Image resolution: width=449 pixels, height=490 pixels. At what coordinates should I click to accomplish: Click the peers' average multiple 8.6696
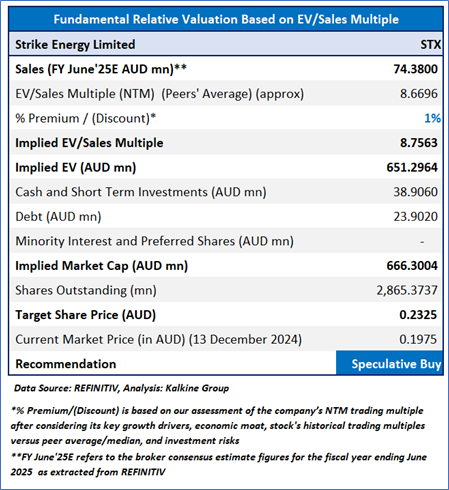pyautogui.click(x=419, y=94)
